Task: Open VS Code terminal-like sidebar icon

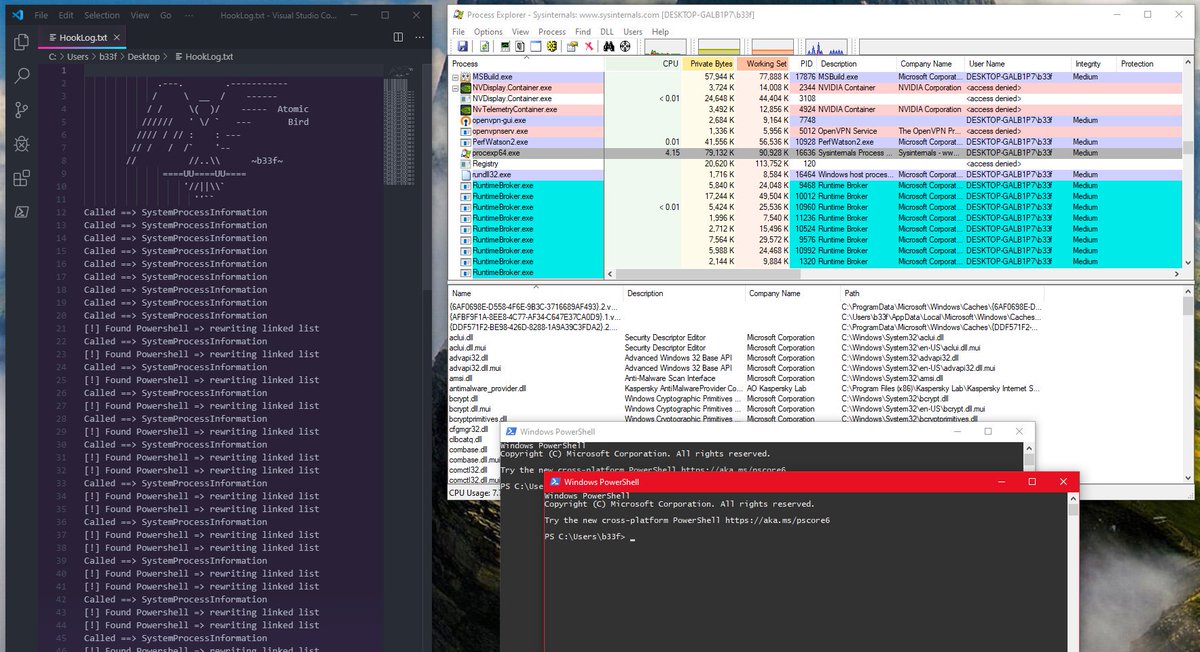Action: click(22, 213)
